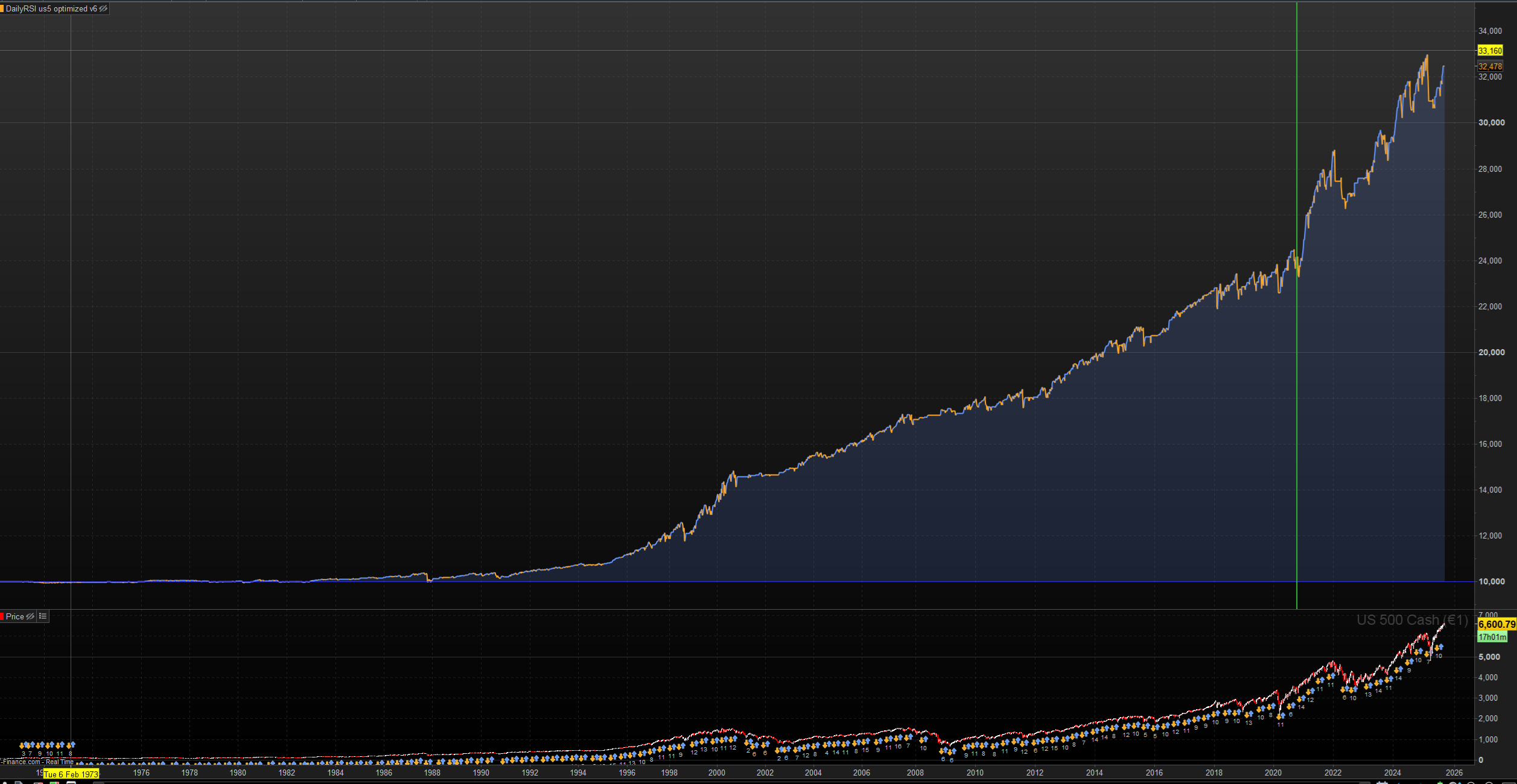Click the yellow 33,160 price tag
This screenshot has width=1517, height=784.
pyautogui.click(x=1490, y=51)
